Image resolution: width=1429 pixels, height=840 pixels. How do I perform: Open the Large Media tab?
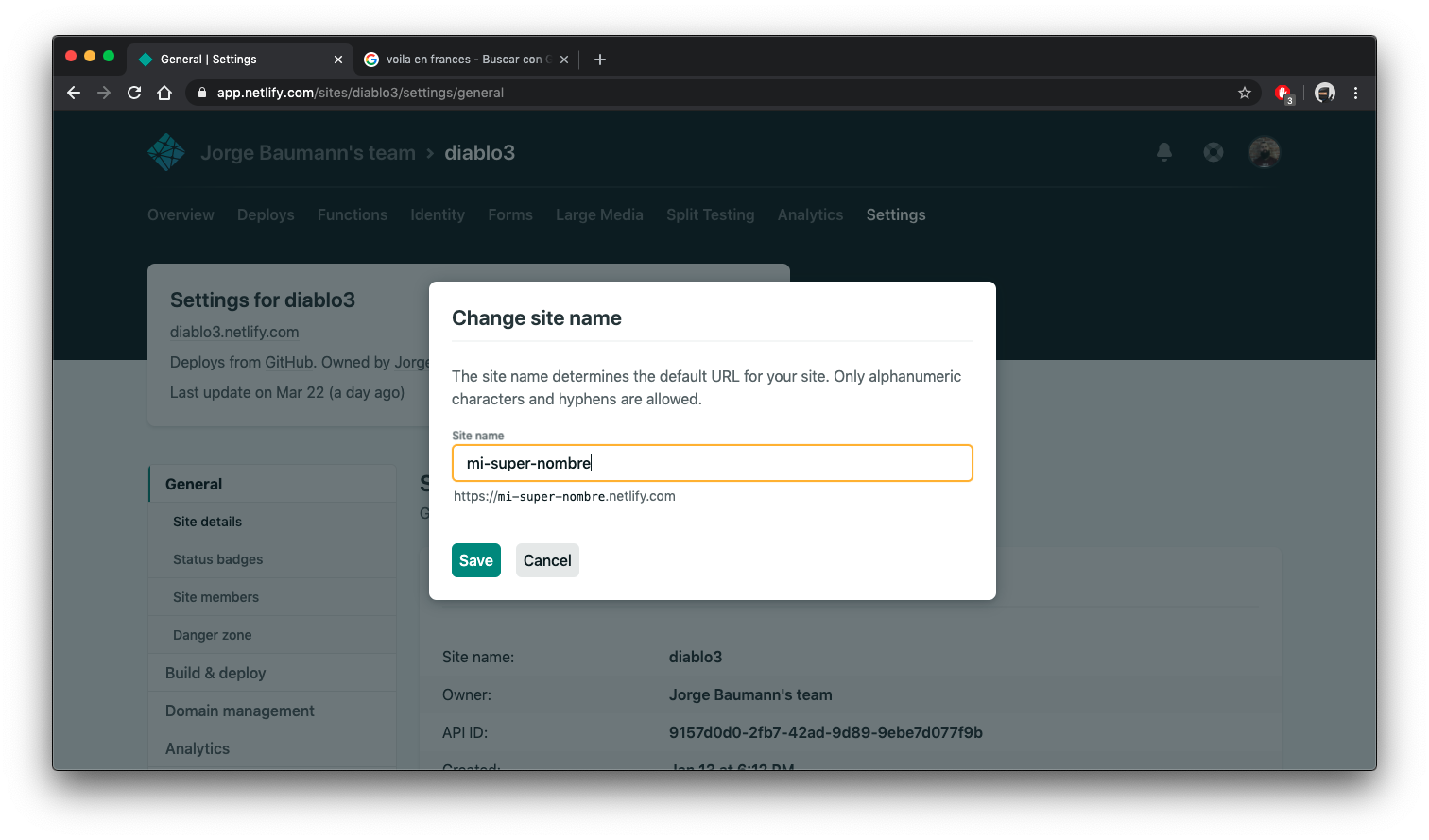(599, 214)
